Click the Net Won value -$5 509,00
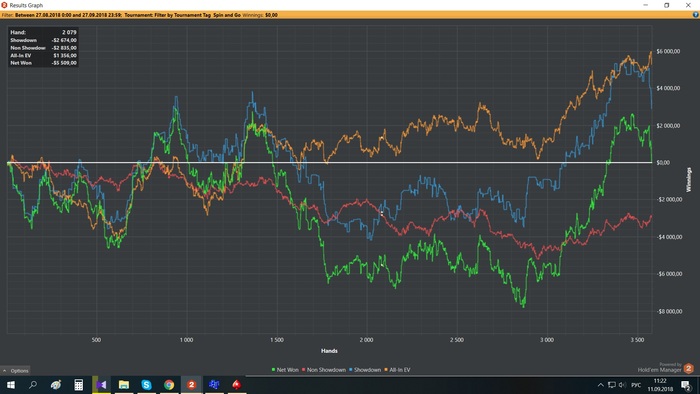 tap(64, 63)
